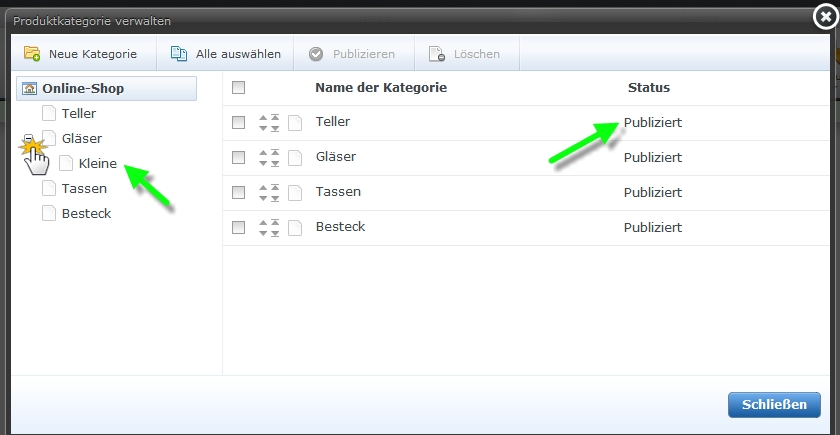Click the Tassen name in the table
840x435 pixels.
pos(338,192)
